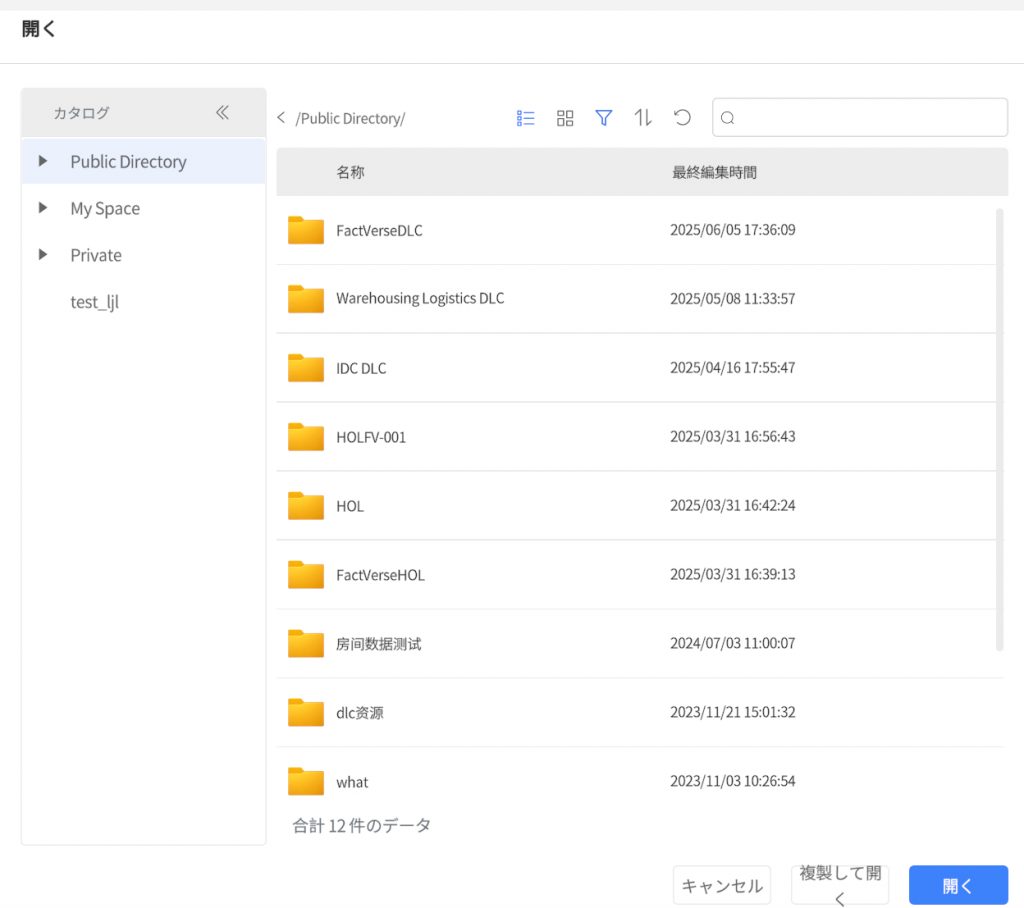Screen dimensions: 1024x908
Task: Select test_ljl in the catalog
Action: (94, 302)
